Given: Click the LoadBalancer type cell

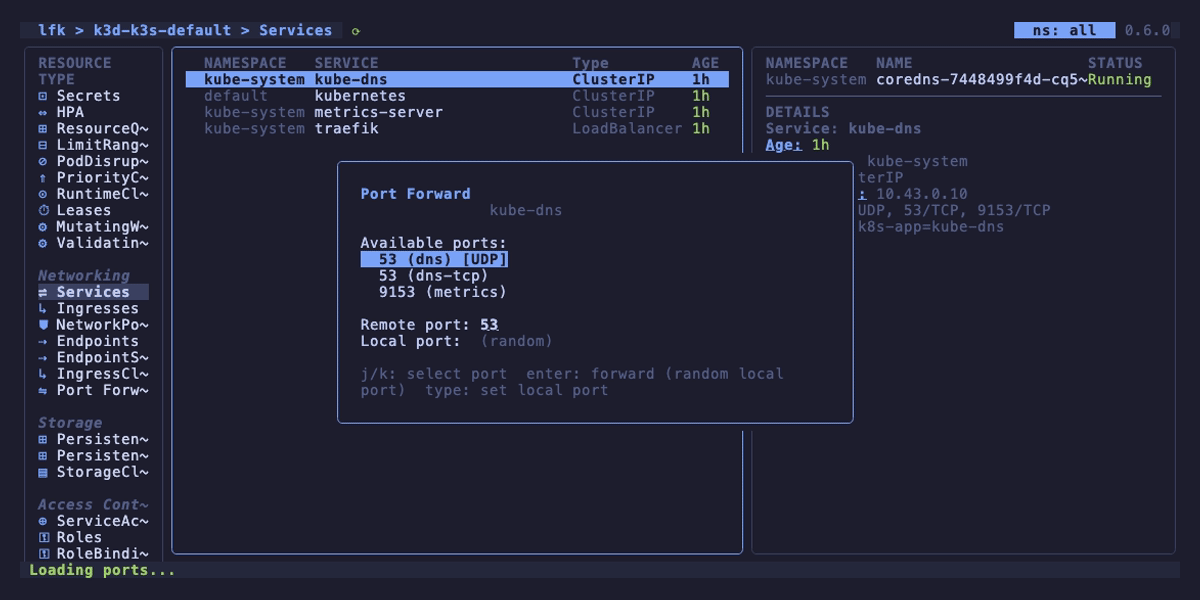Looking at the screenshot, I should point(627,128).
